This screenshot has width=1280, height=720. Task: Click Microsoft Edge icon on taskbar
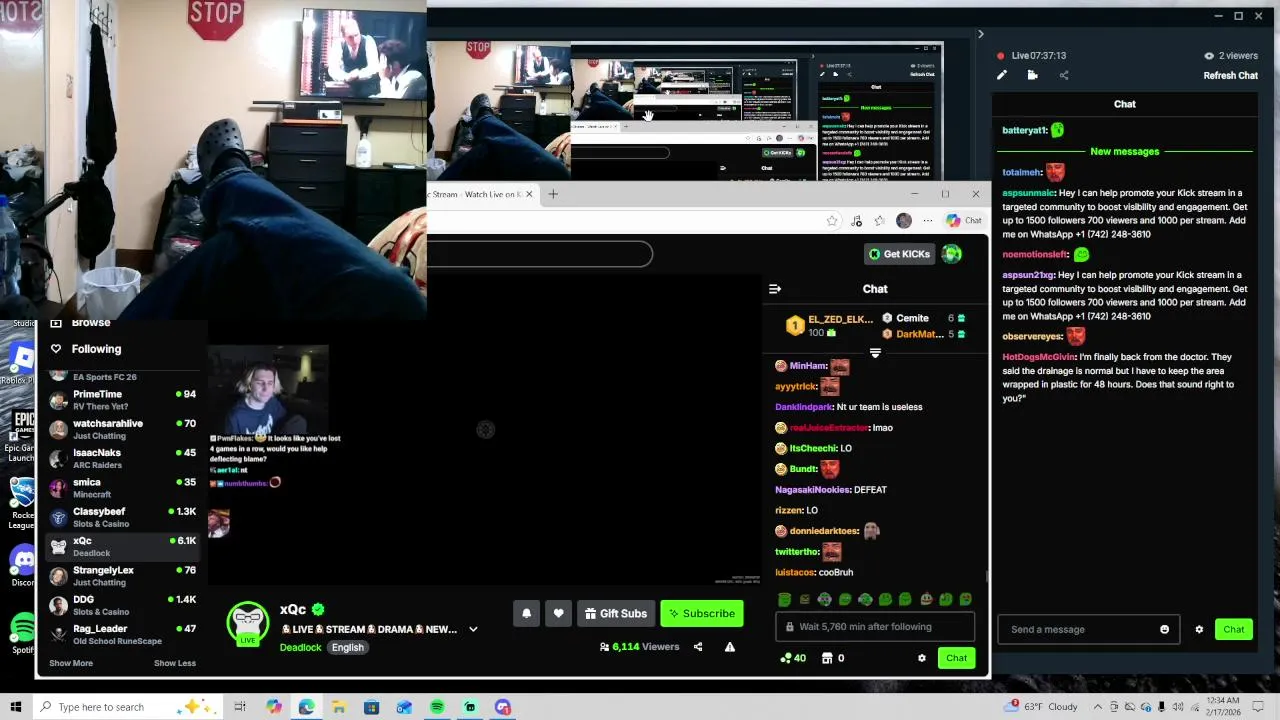pos(306,707)
